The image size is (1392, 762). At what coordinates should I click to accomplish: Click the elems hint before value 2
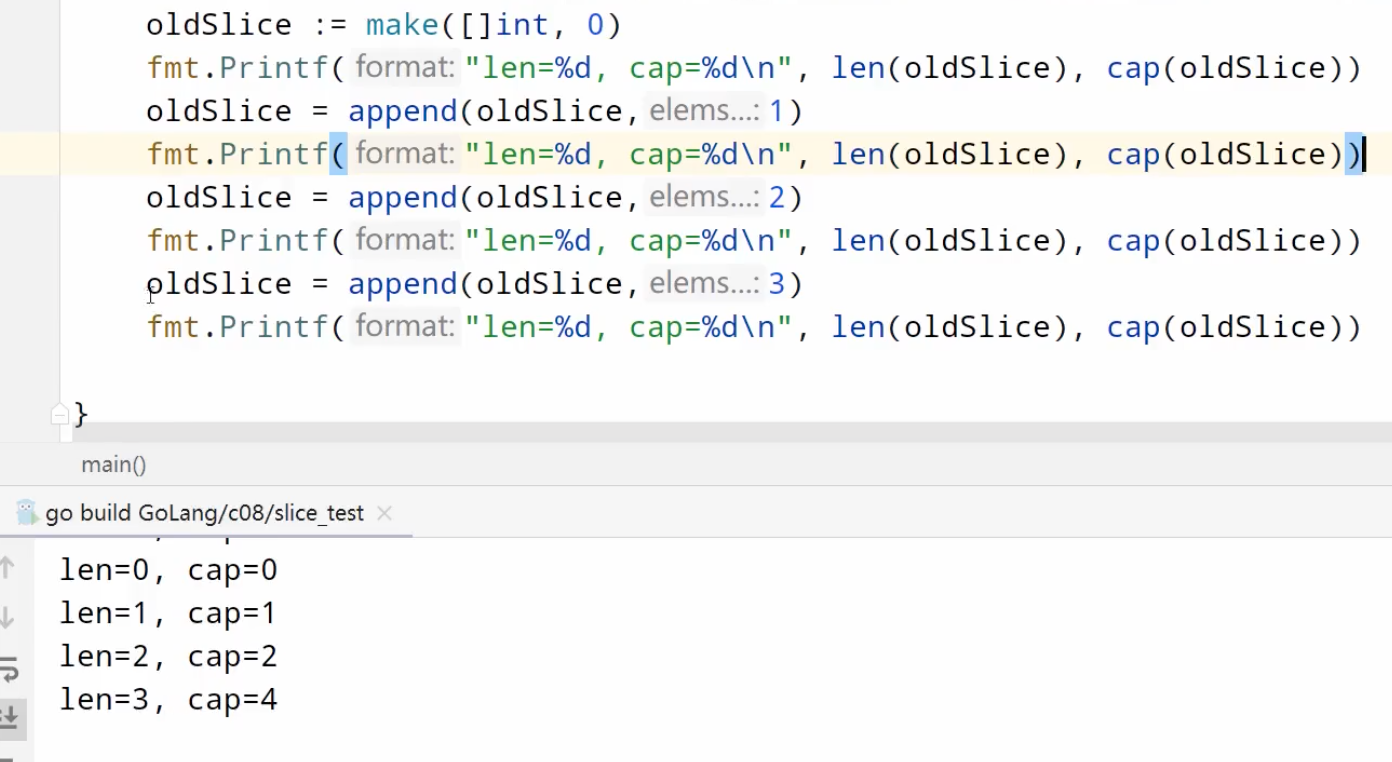[703, 197]
